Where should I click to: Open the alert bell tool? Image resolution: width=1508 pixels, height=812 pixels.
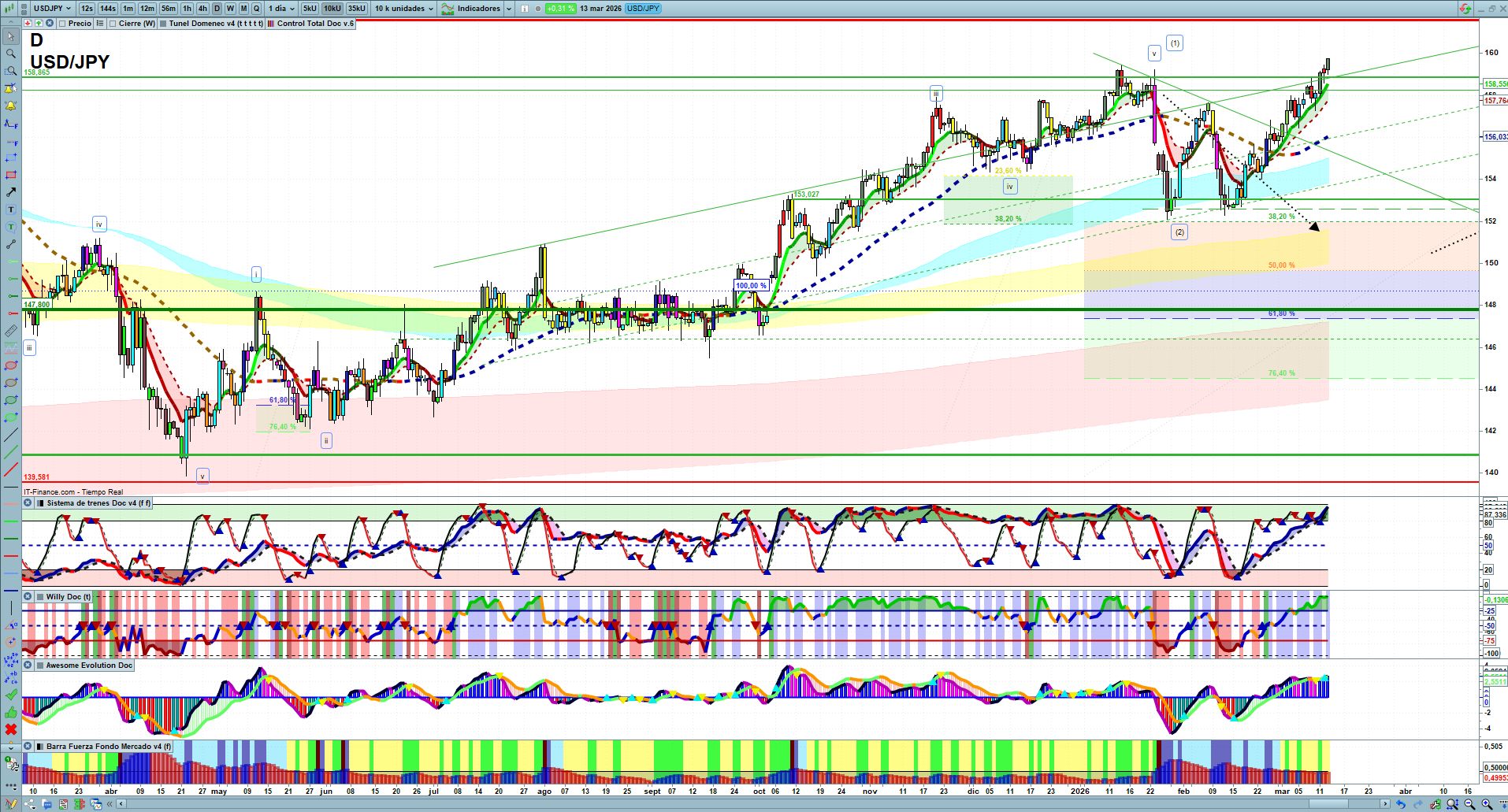11,106
